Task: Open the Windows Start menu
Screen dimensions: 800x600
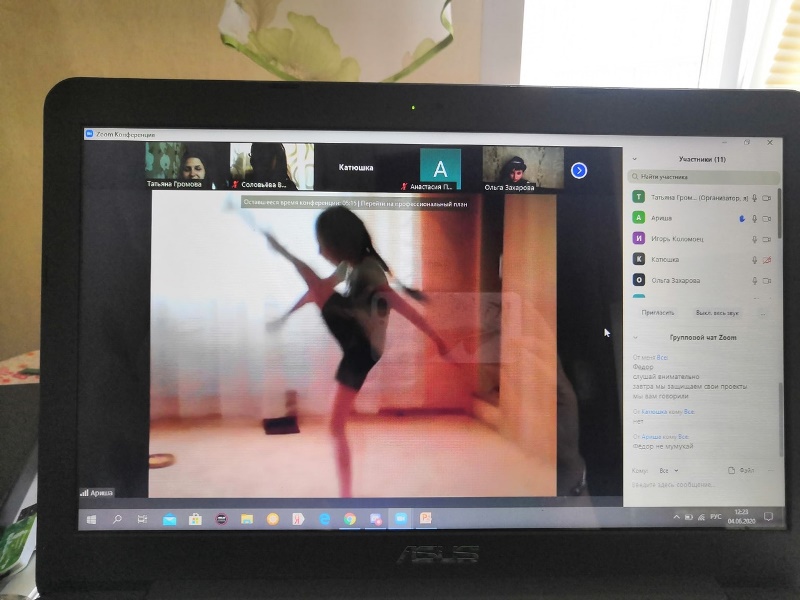Action: 91,519
